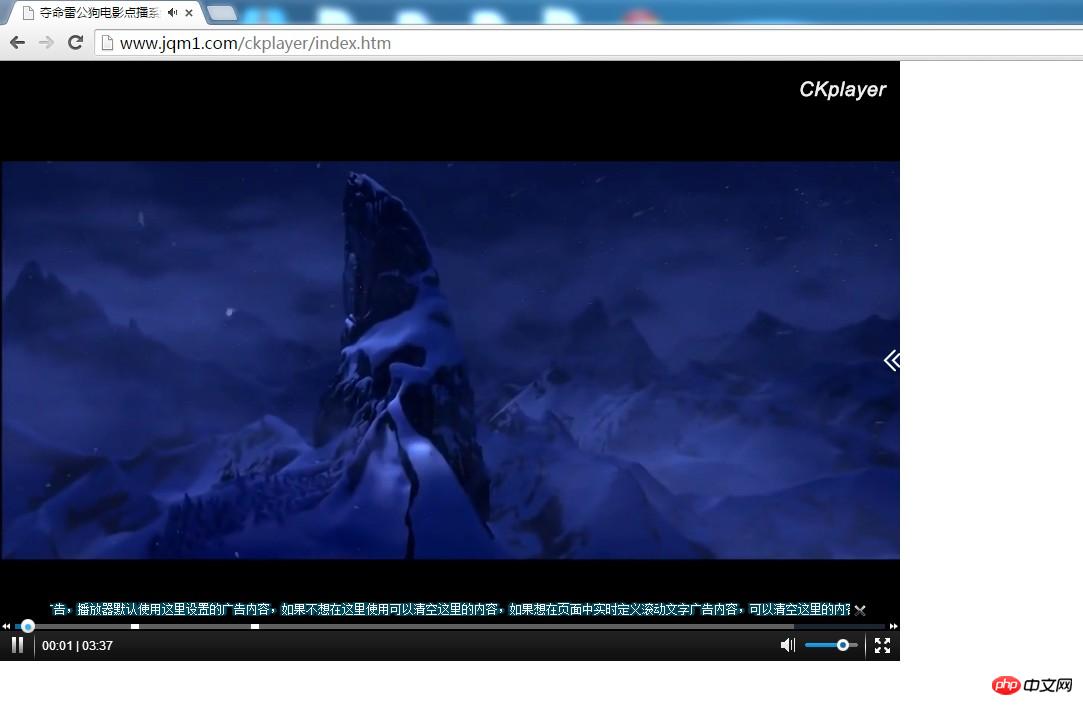
Task: Click the progress bar playhead knob
Action: [x=28, y=626]
